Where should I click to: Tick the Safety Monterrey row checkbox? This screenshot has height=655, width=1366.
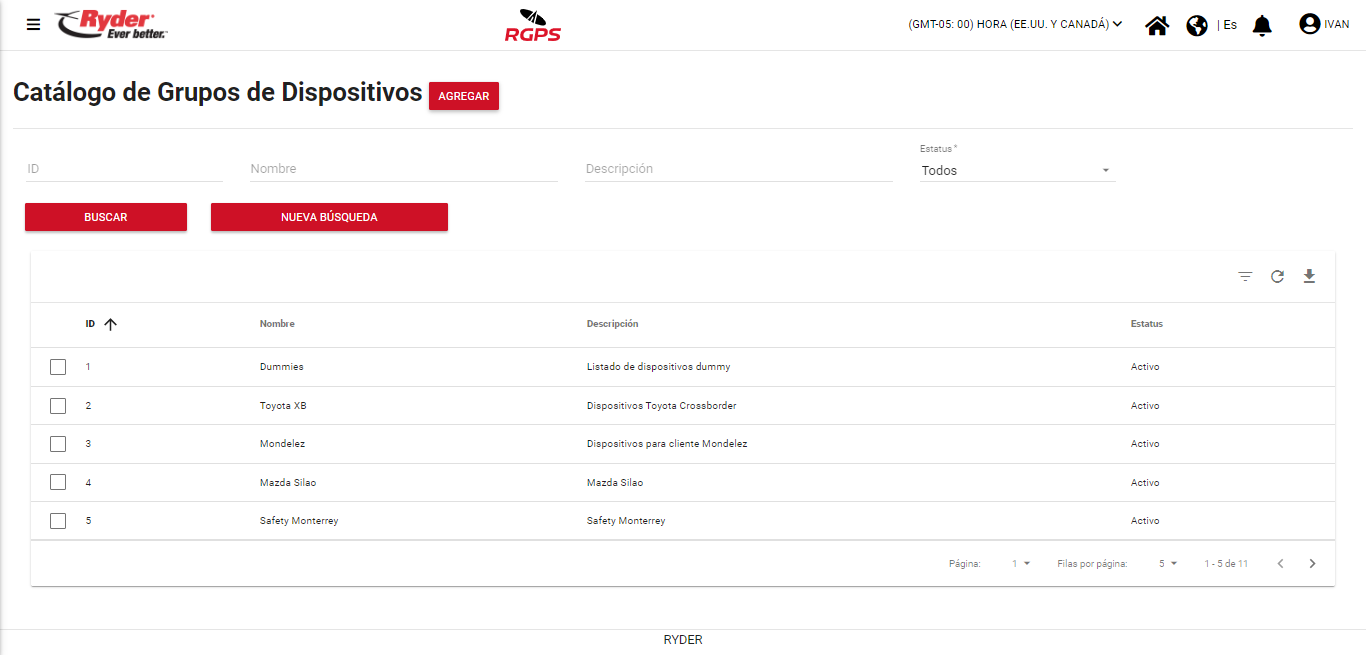pos(58,521)
